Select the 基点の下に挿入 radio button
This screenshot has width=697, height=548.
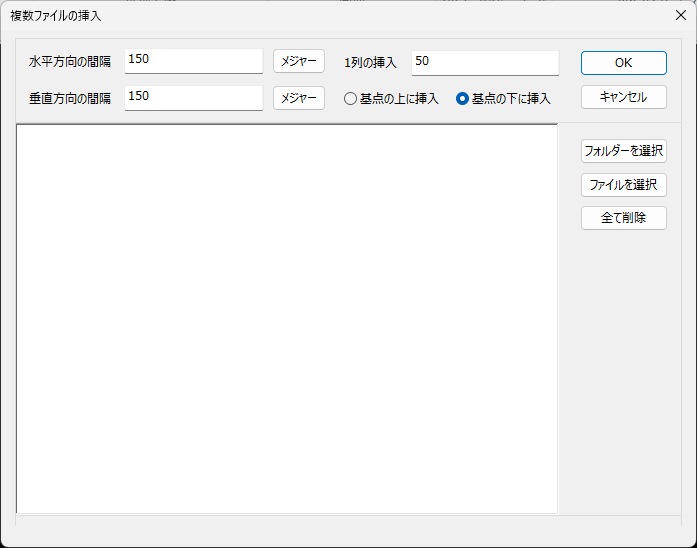[x=462, y=99]
